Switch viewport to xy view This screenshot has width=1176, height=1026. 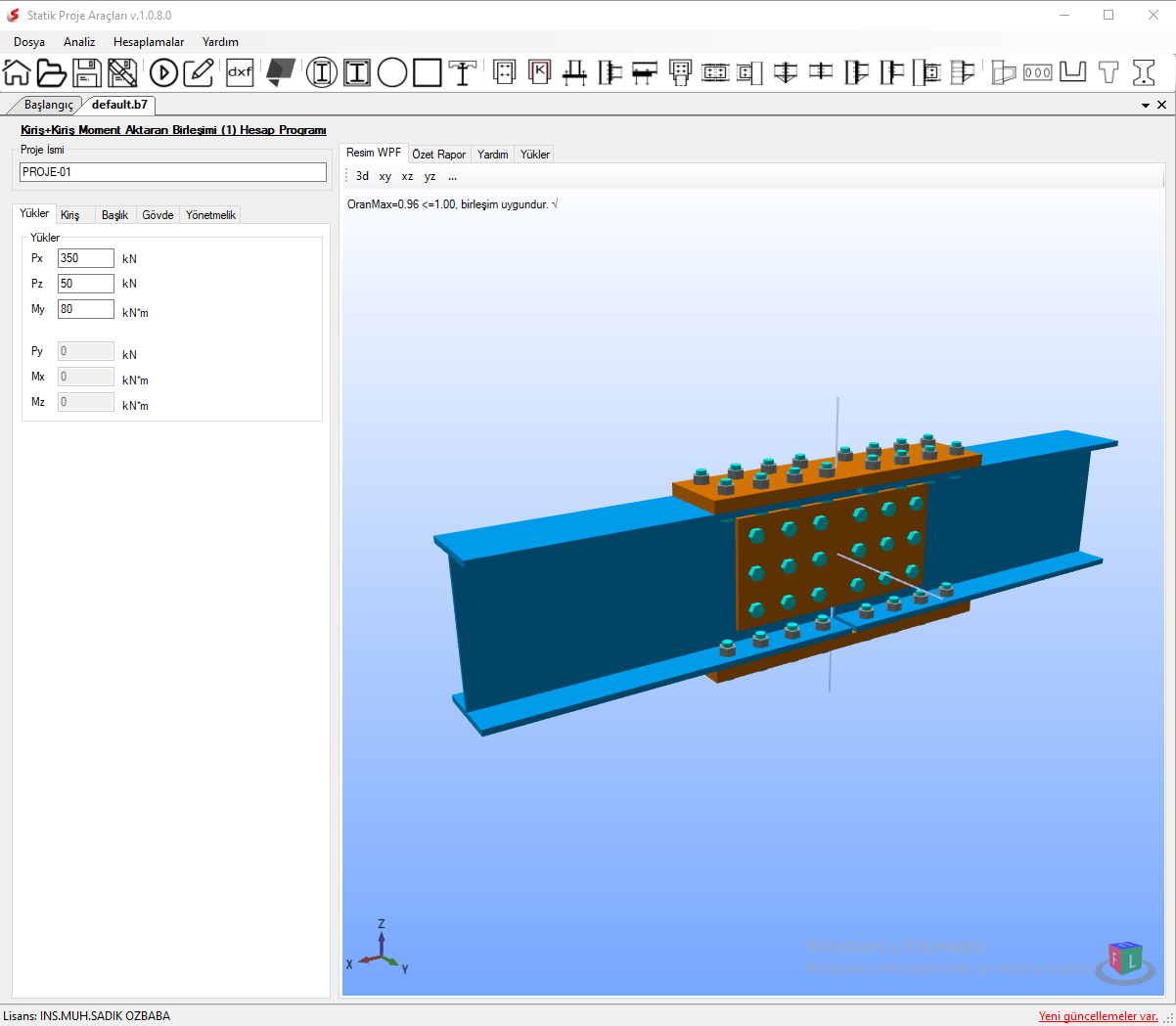click(x=384, y=176)
